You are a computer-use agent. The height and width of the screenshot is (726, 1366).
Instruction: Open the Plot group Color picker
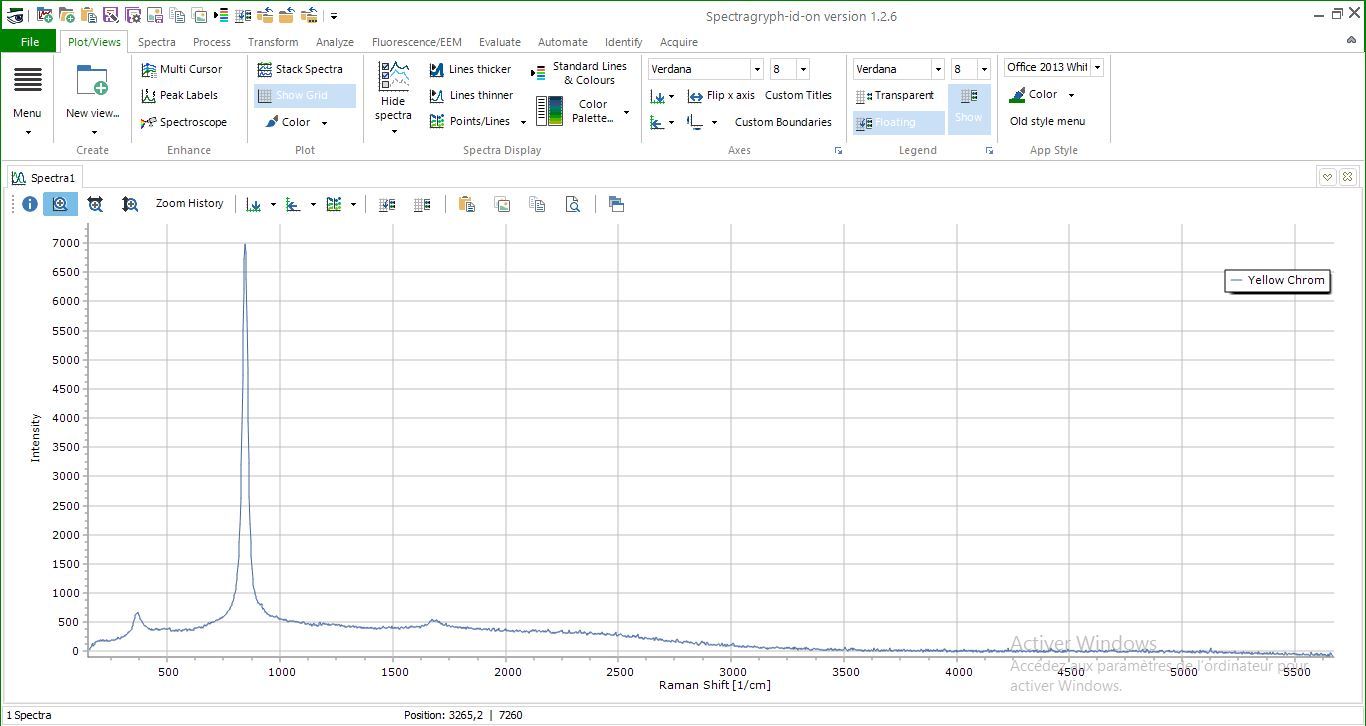pyautogui.click(x=296, y=122)
